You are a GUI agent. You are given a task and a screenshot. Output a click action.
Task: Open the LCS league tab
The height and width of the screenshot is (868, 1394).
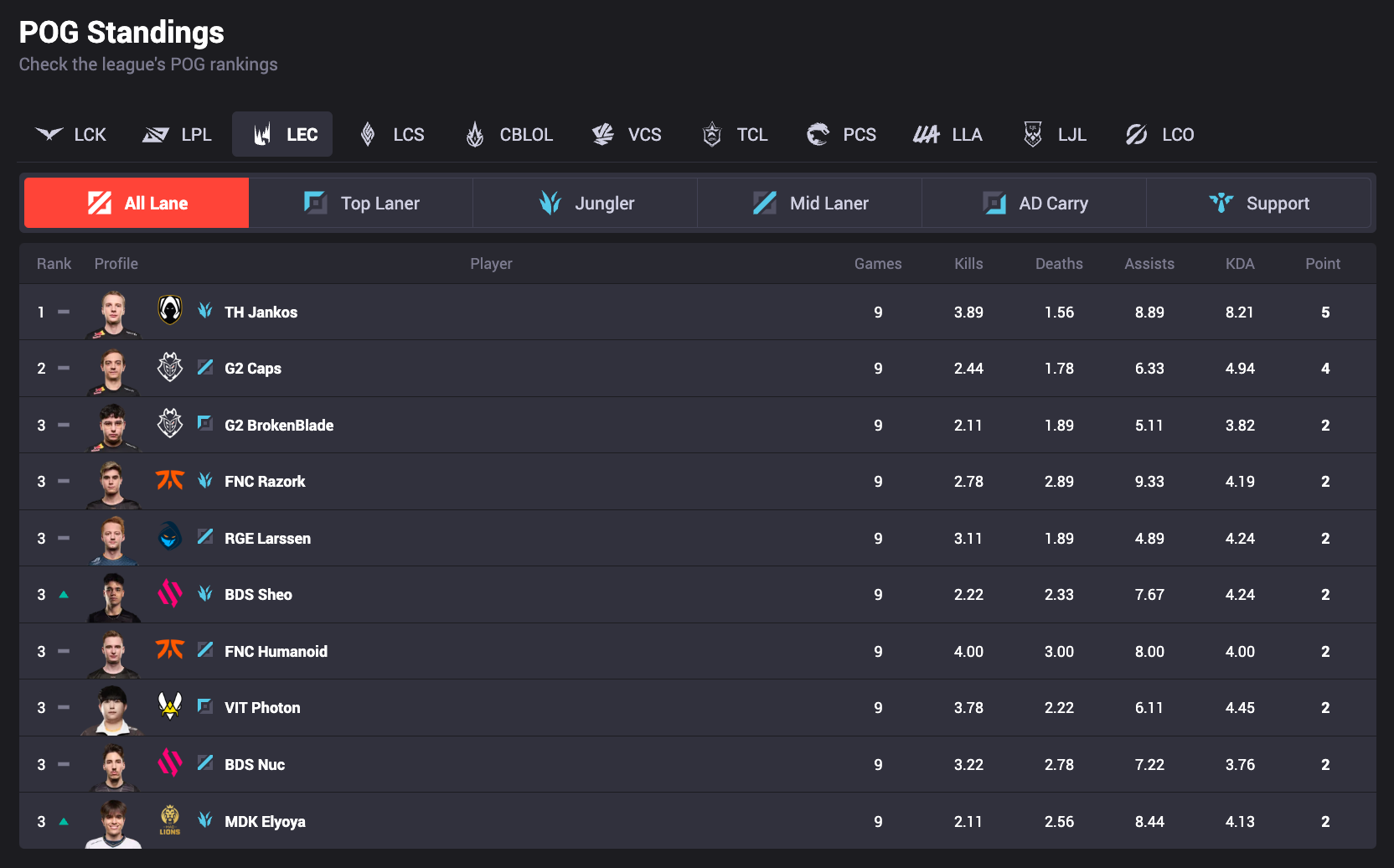click(391, 134)
